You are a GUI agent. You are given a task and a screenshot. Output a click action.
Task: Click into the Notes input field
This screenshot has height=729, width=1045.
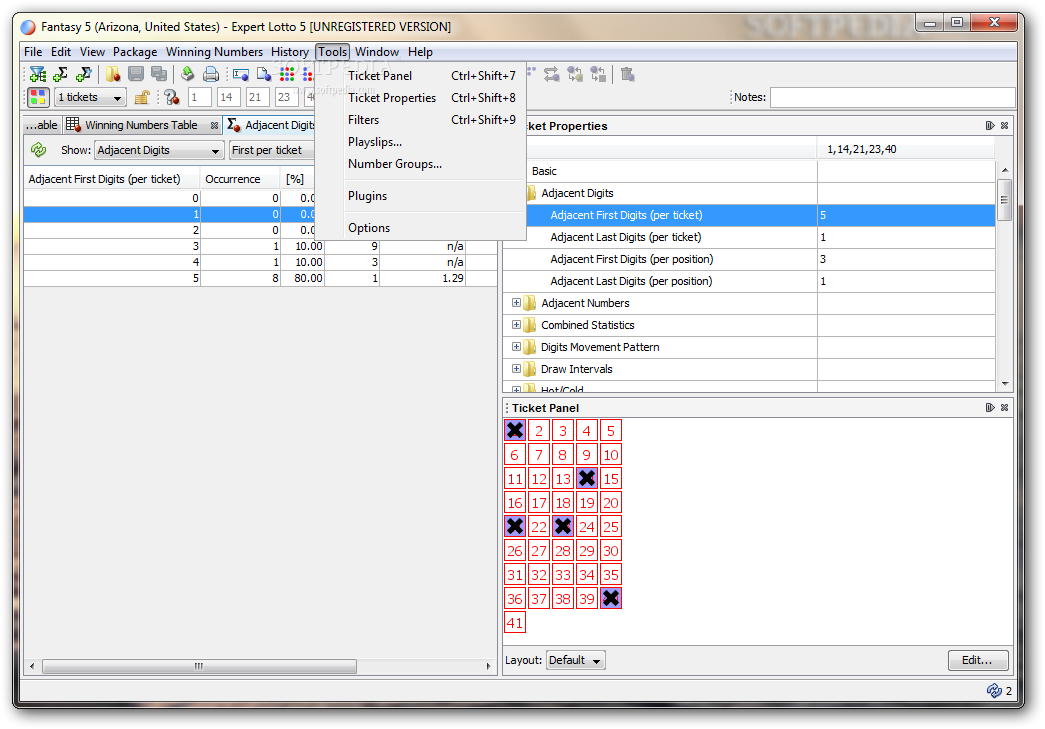click(x=892, y=97)
